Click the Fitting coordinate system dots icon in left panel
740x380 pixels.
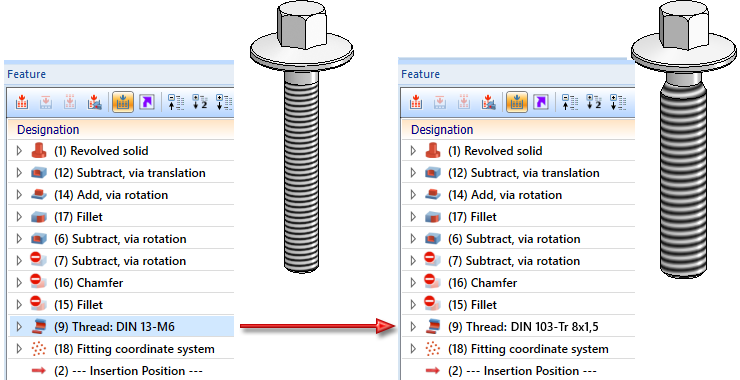(39, 348)
